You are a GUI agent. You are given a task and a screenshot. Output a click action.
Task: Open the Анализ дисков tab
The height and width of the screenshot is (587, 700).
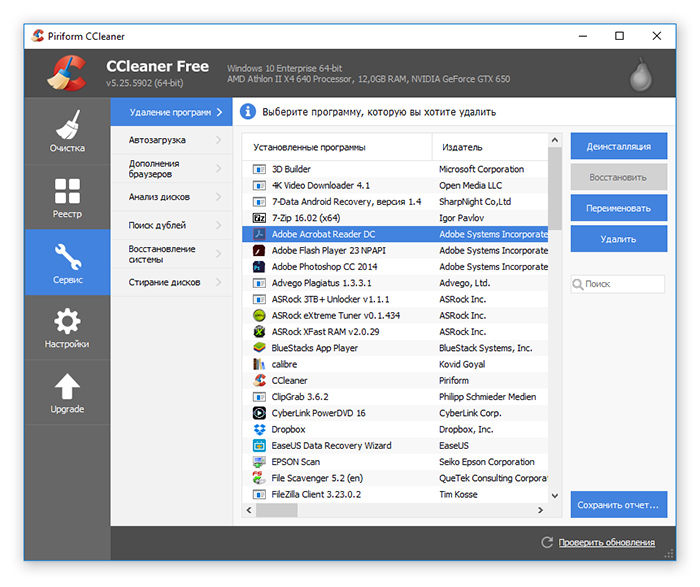(x=171, y=197)
